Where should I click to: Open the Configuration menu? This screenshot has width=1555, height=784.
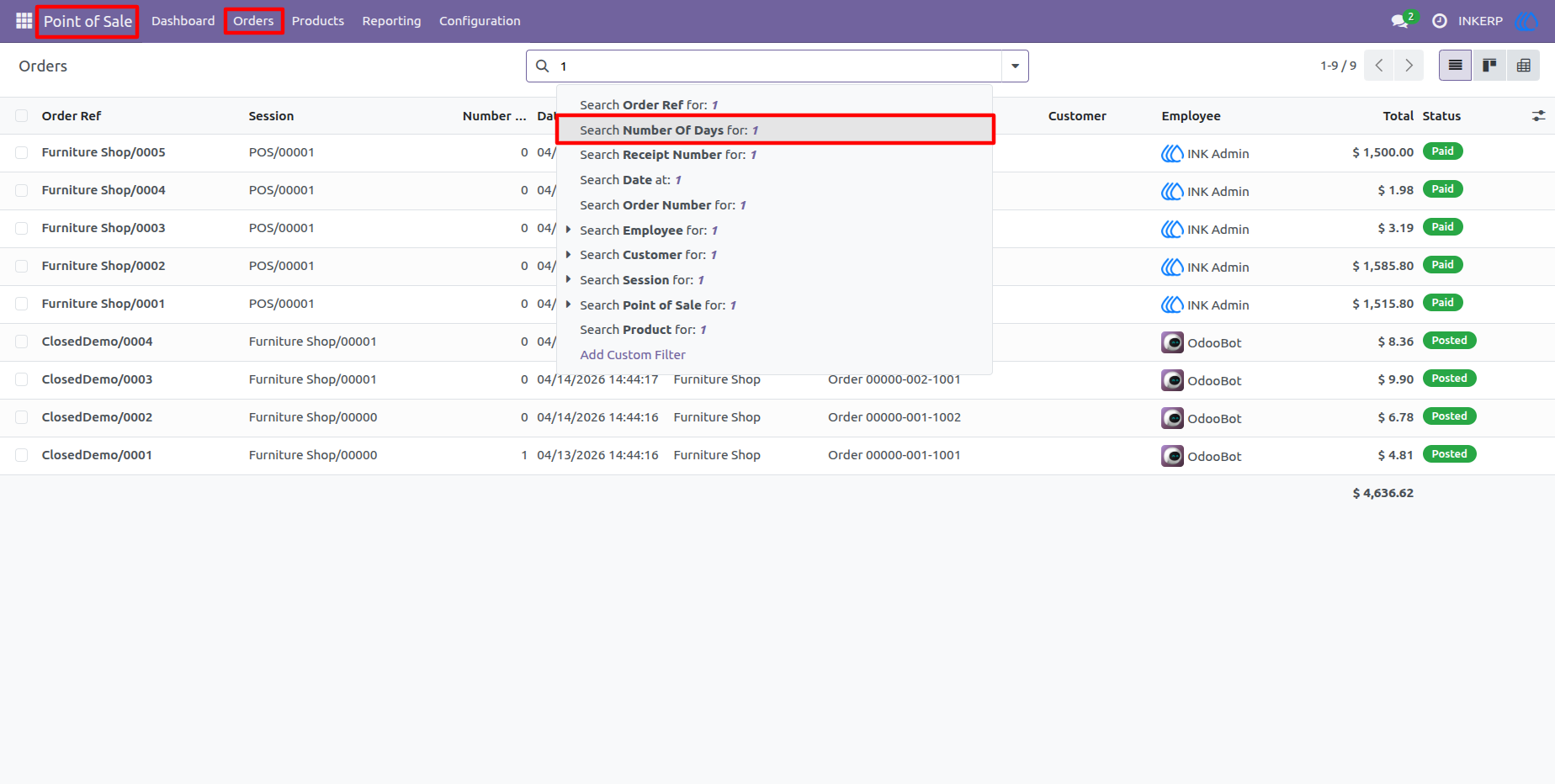click(480, 21)
